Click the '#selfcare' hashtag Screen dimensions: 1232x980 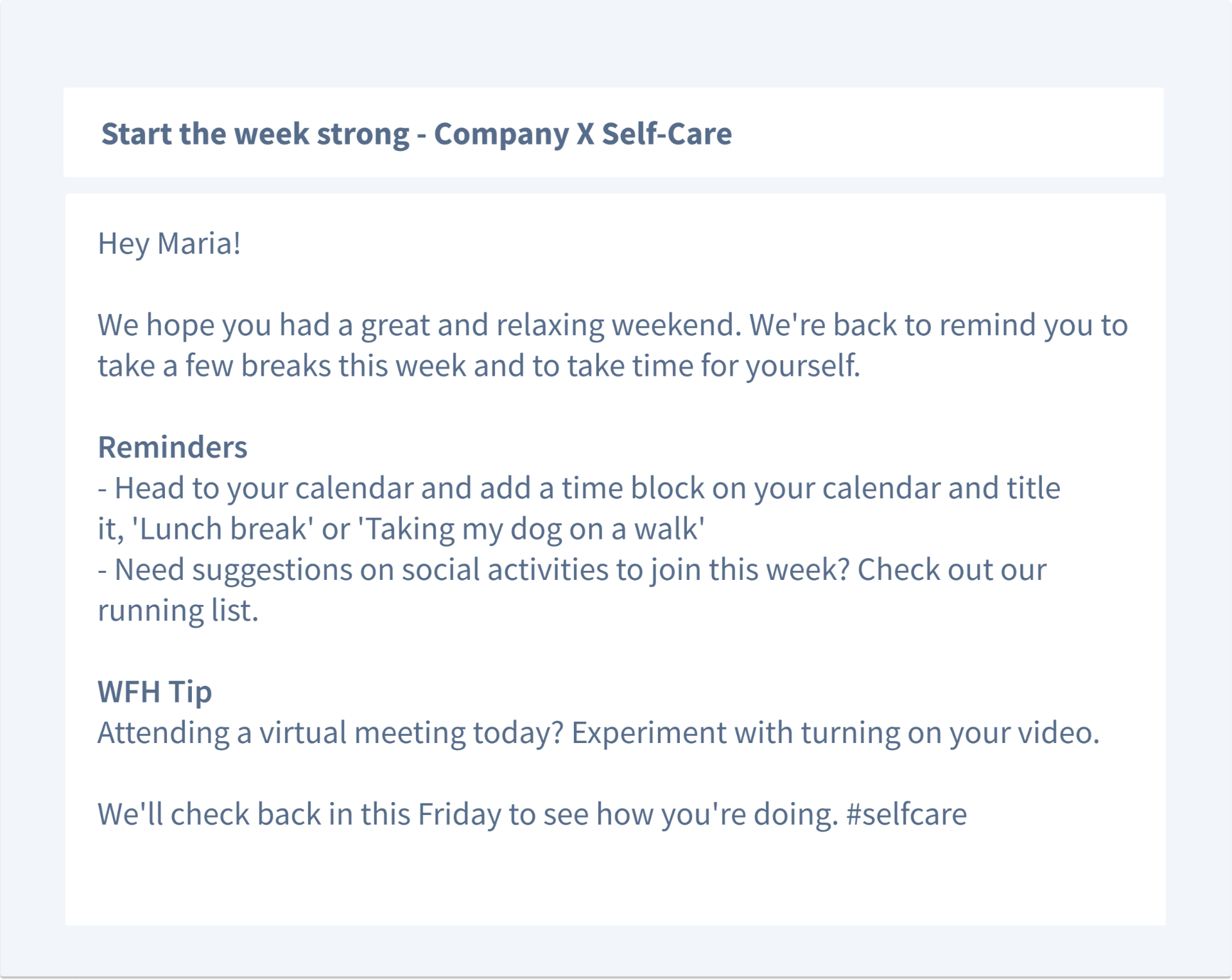coord(907,814)
